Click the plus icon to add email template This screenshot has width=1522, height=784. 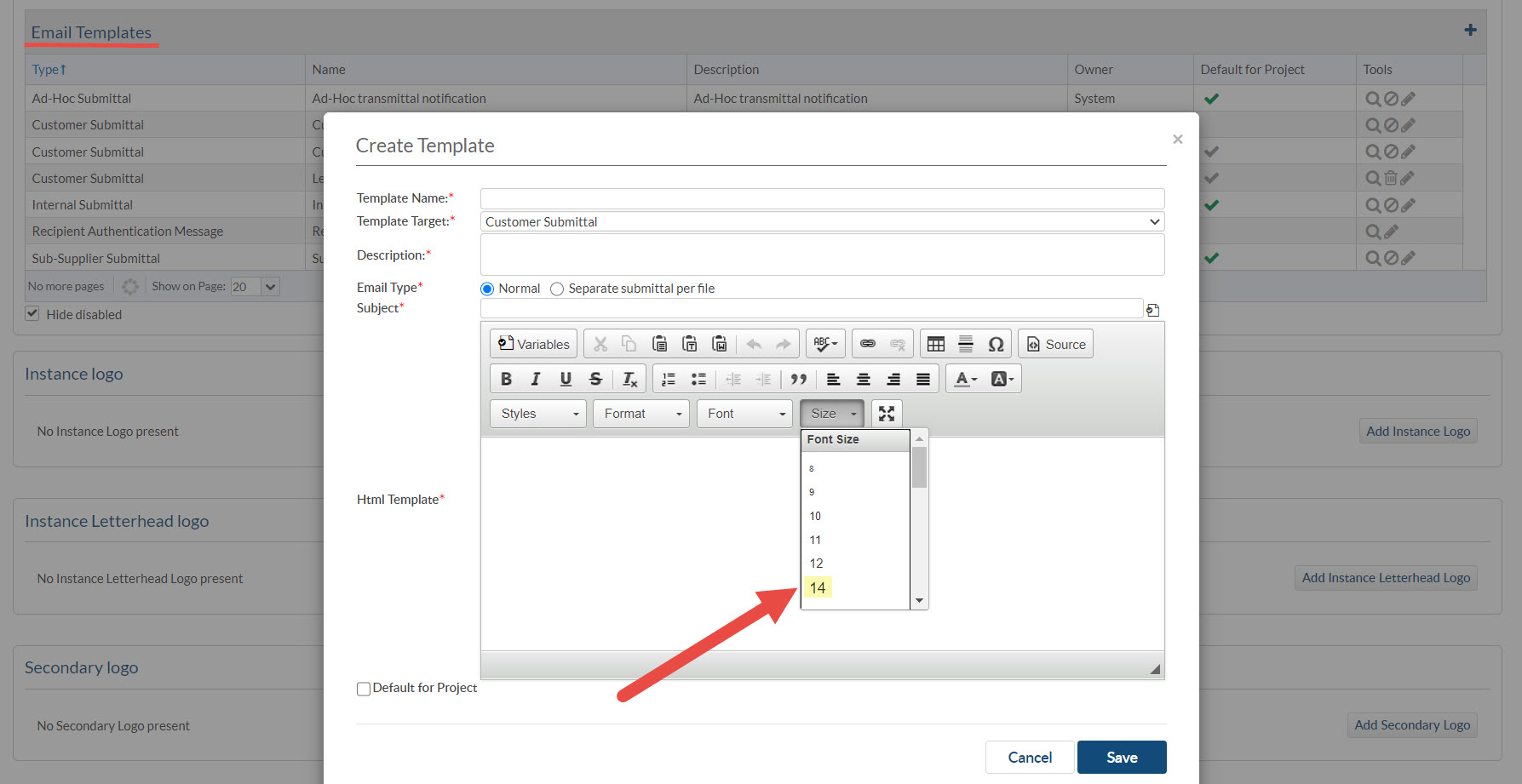pyautogui.click(x=1470, y=30)
